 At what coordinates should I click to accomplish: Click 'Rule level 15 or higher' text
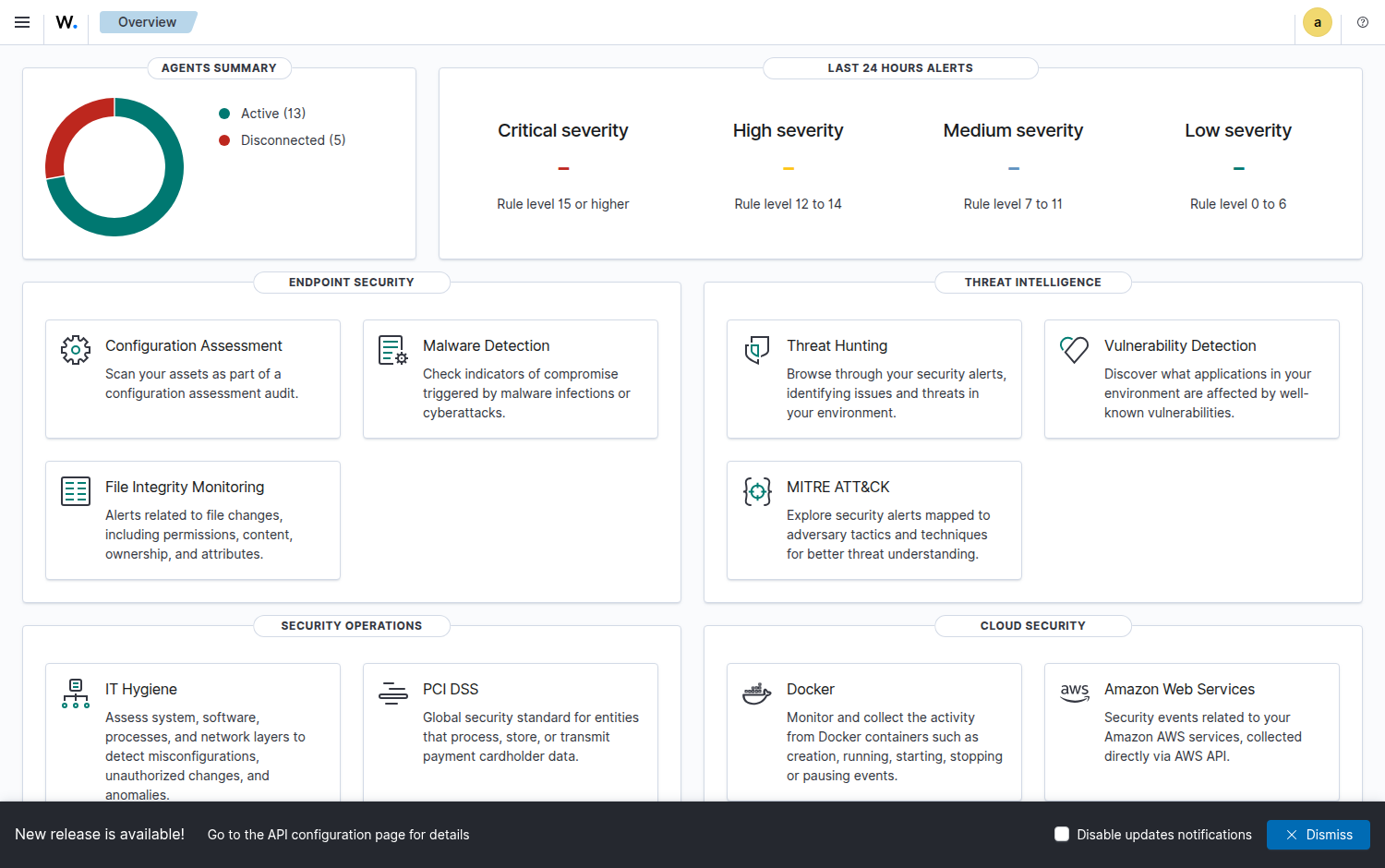pyautogui.click(x=563, y=204)
